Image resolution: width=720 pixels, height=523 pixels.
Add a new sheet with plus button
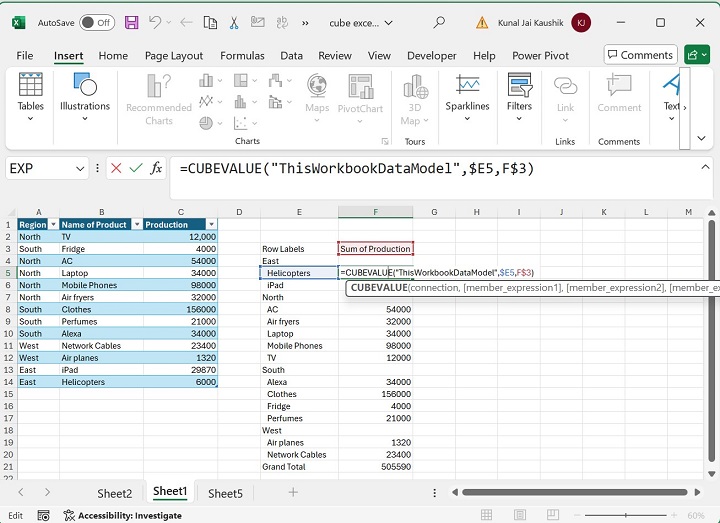(x=293, y=492)
